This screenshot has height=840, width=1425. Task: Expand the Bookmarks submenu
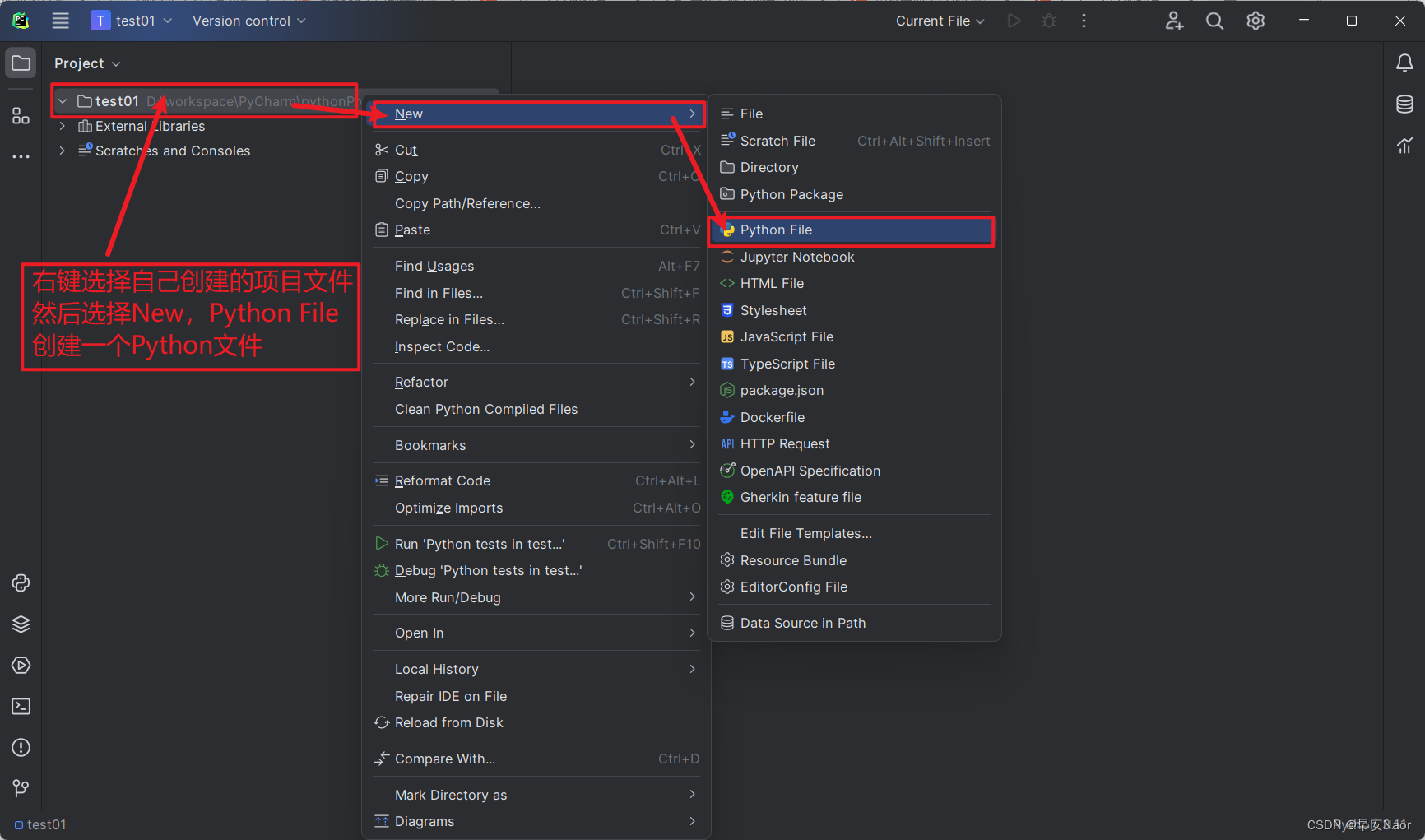coord(536,445)
